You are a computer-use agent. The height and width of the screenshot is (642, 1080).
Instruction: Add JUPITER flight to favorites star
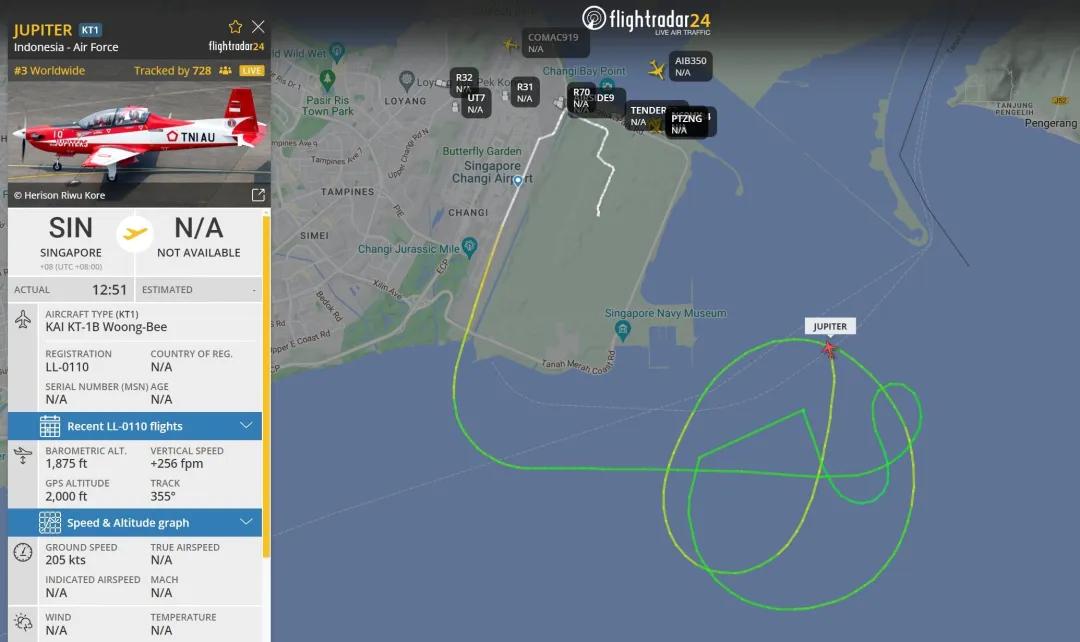236,27
